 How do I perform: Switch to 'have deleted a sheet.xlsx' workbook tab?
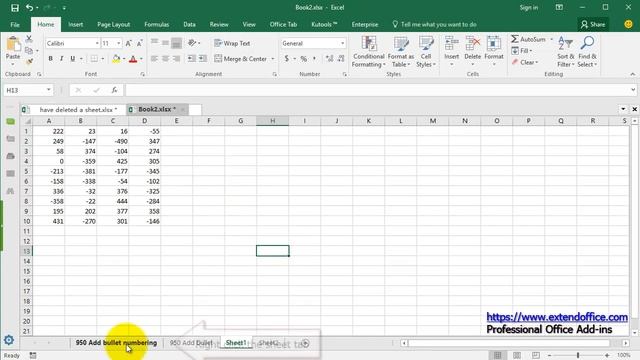tap(78, 110)
